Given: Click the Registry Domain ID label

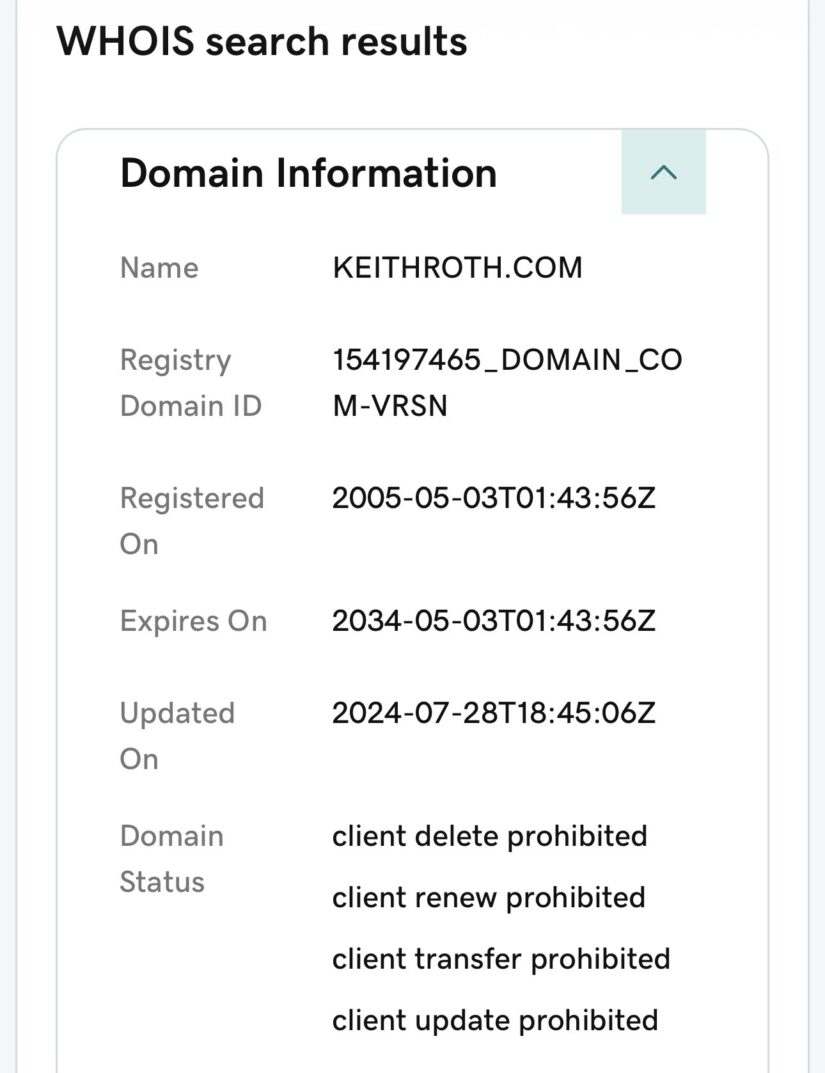Looking at the screenshot, I should (x=190, y=382).
